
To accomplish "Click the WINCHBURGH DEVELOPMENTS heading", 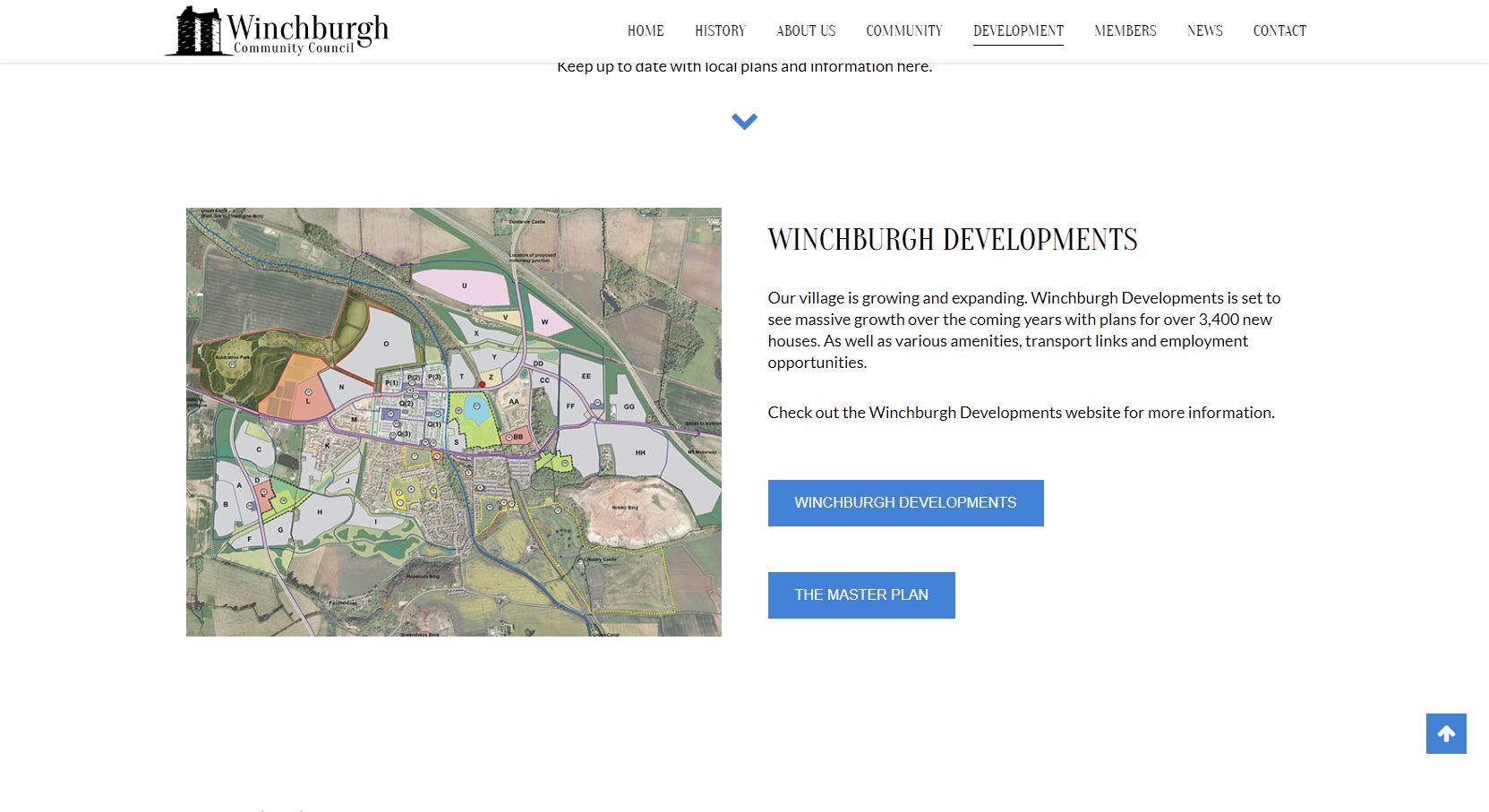I will click(x=952, y=239).
